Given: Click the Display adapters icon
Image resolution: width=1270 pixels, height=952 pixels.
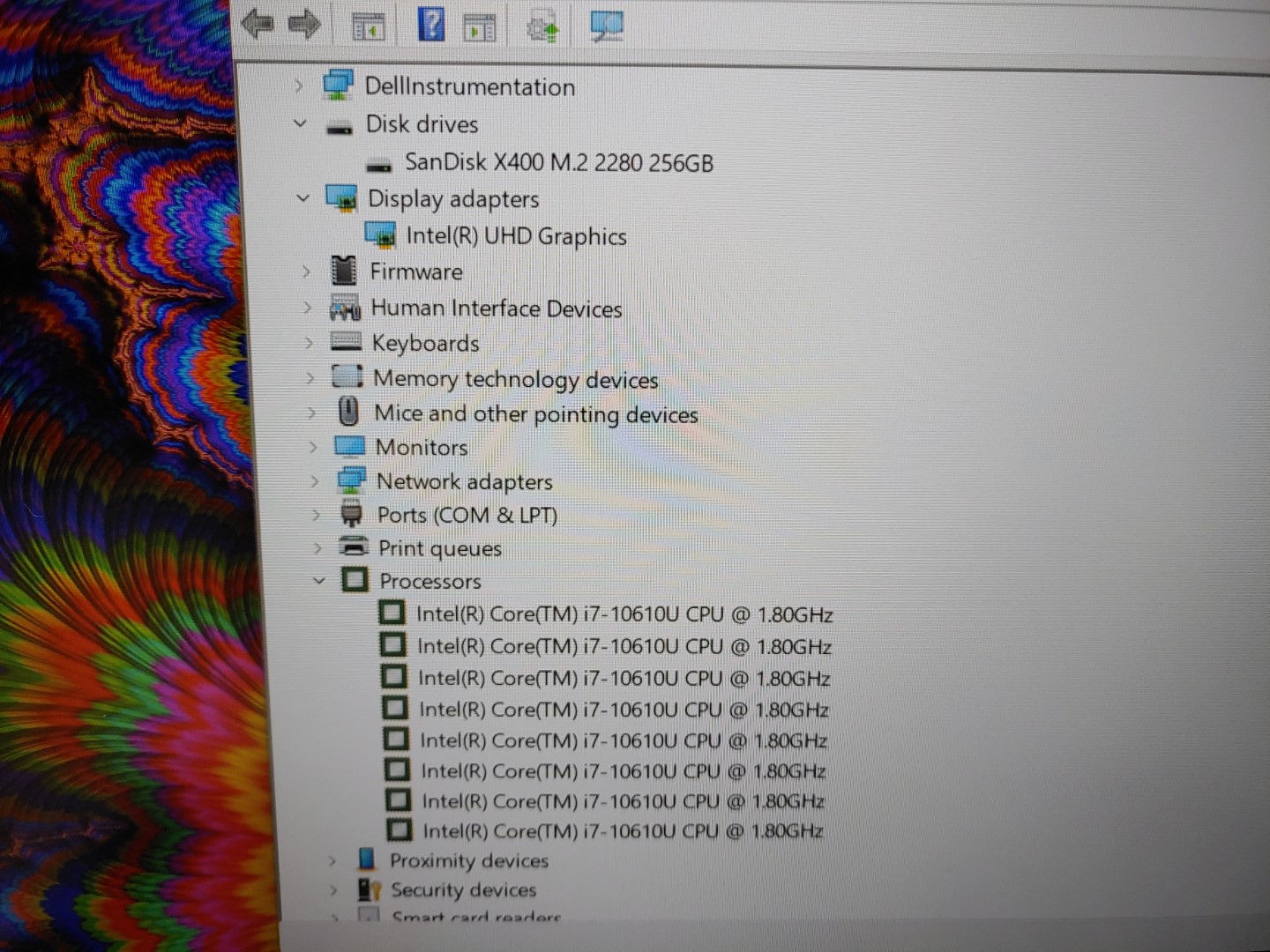Looking at the screenshot, I should coord(341,197).
